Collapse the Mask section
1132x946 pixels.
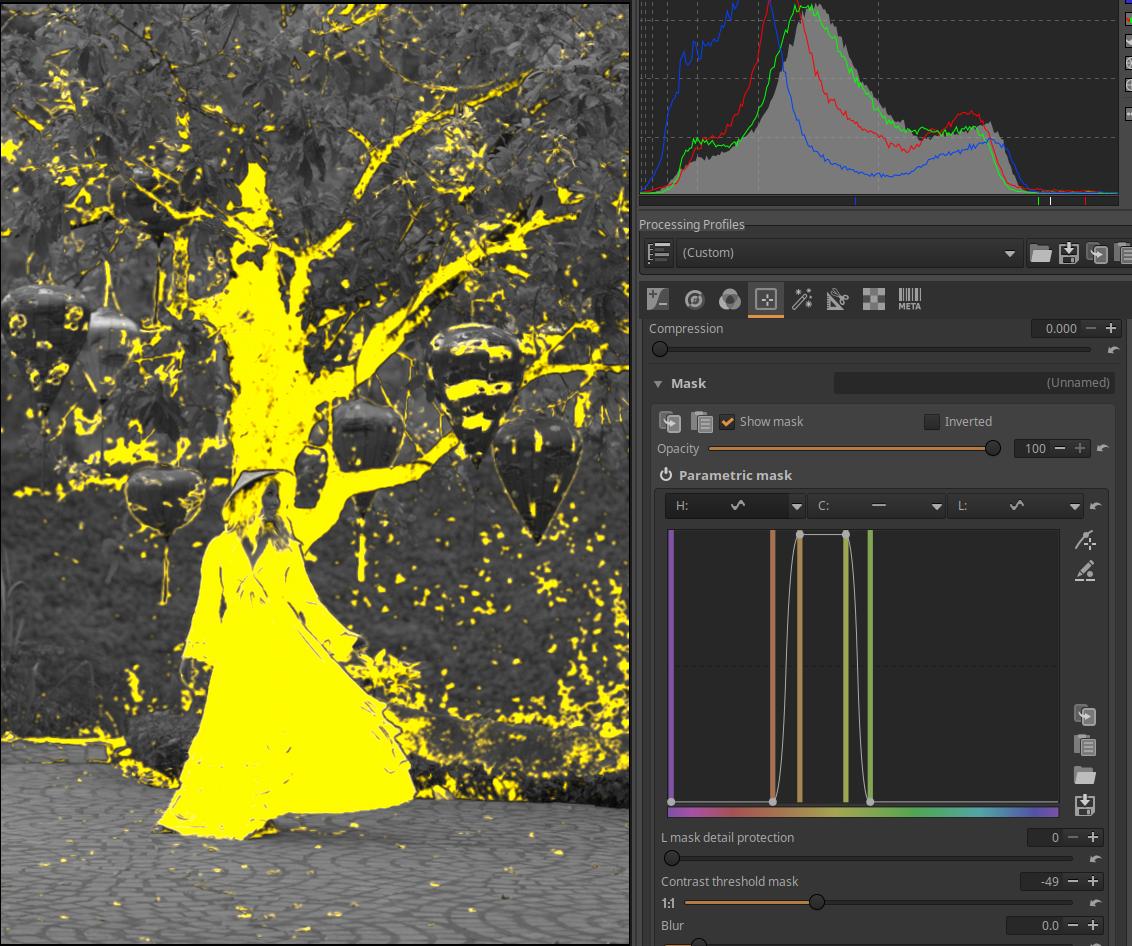(x=658, y=384)
